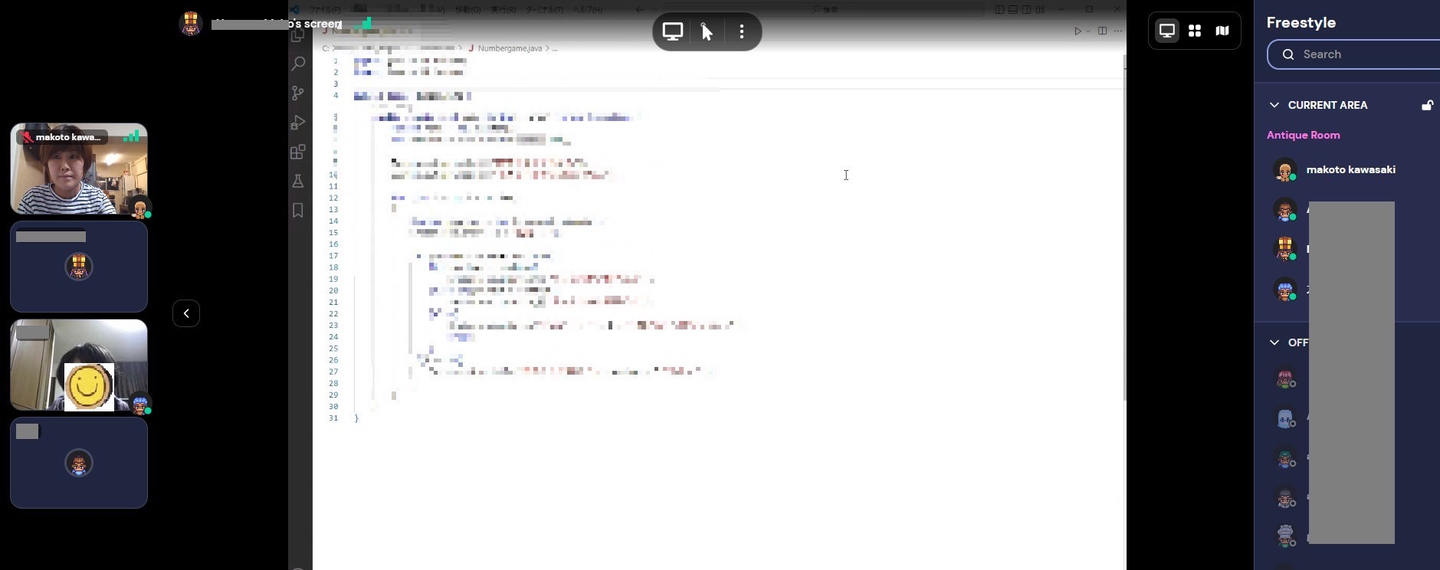Open Source Control in shared VS Code sidebar

tap(298, 93)
